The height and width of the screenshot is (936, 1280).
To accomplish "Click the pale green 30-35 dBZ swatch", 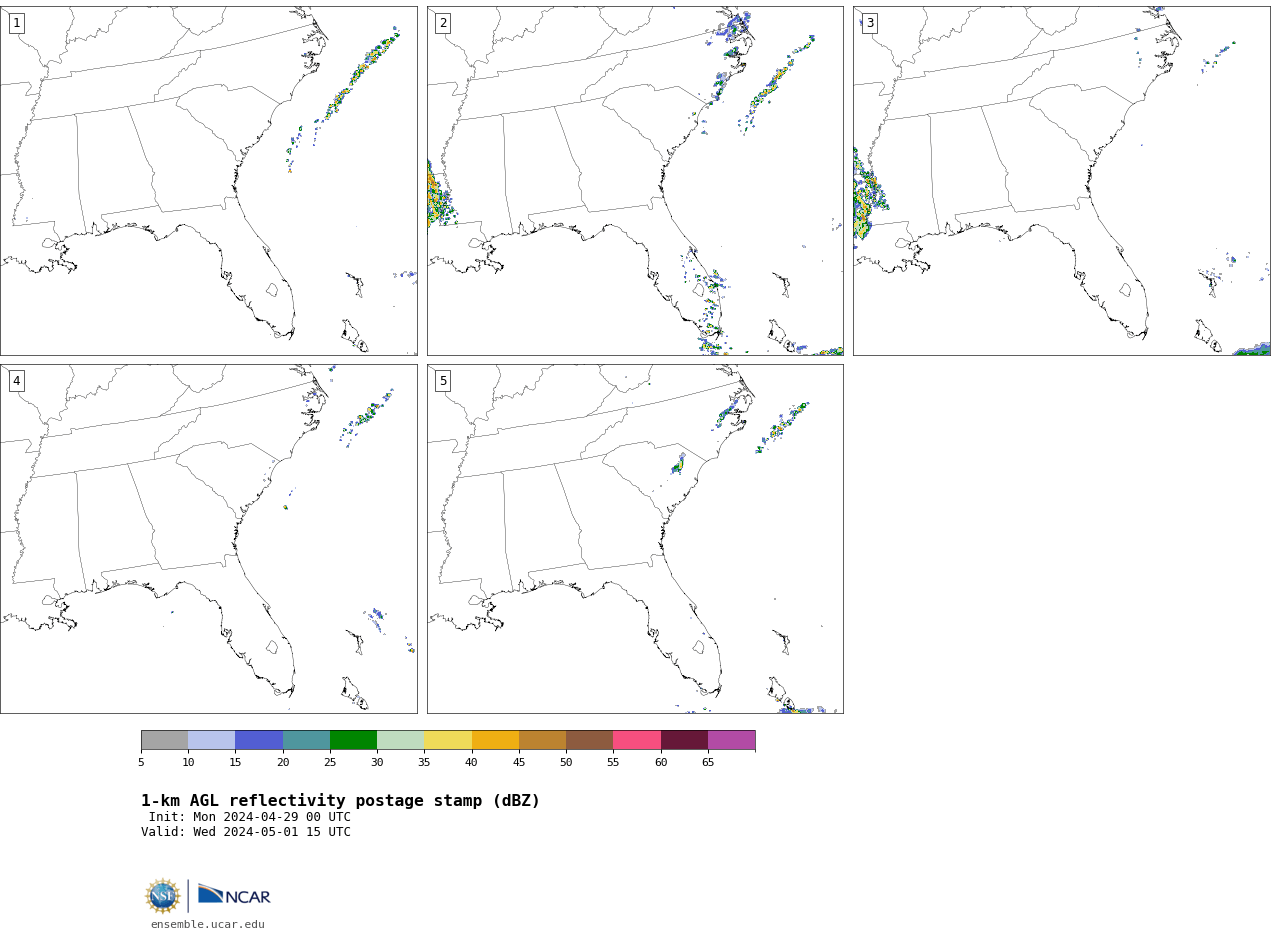I will click(x=400, y=740).
